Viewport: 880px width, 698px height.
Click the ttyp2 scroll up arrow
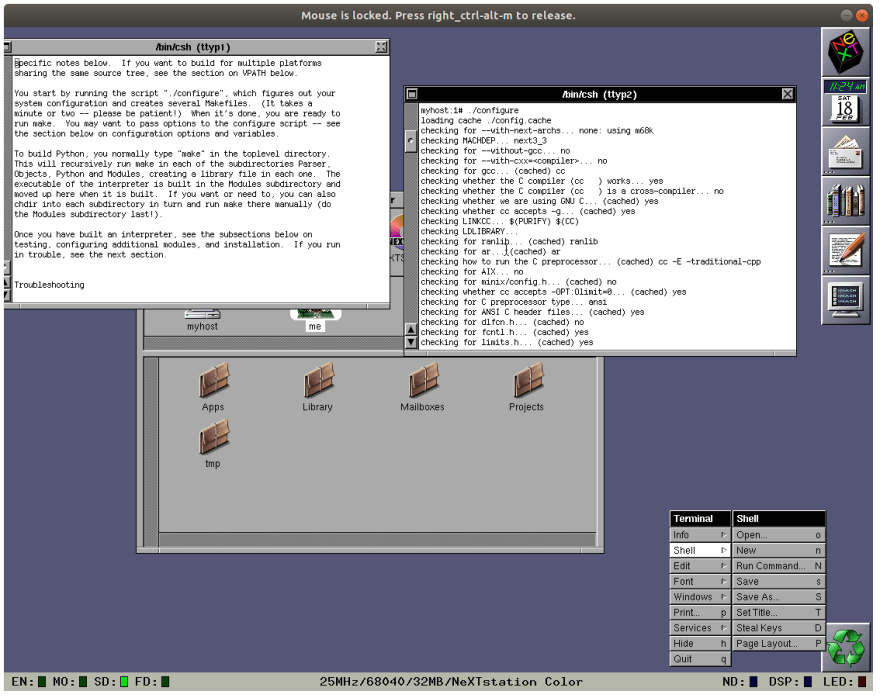(x=411, y=330)
